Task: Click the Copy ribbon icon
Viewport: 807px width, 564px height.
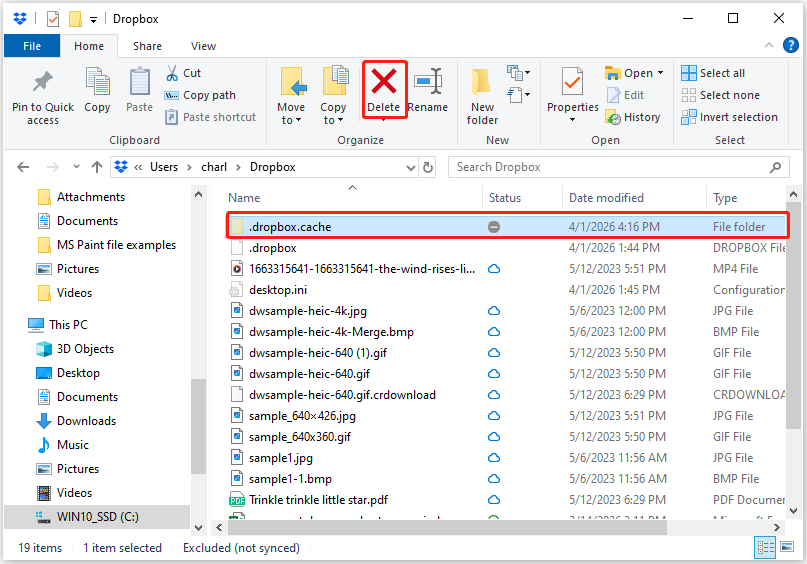Action: coord(97,82)
